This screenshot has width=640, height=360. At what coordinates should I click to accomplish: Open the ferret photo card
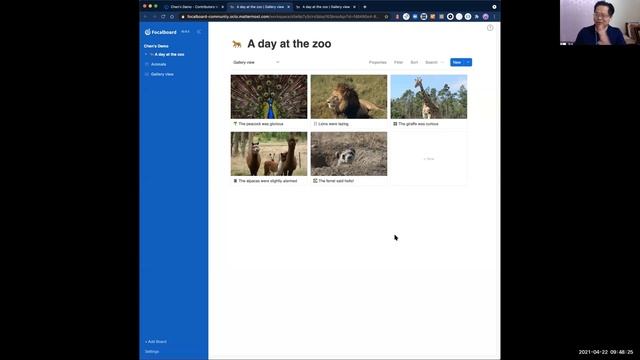(x=349, y=154)
